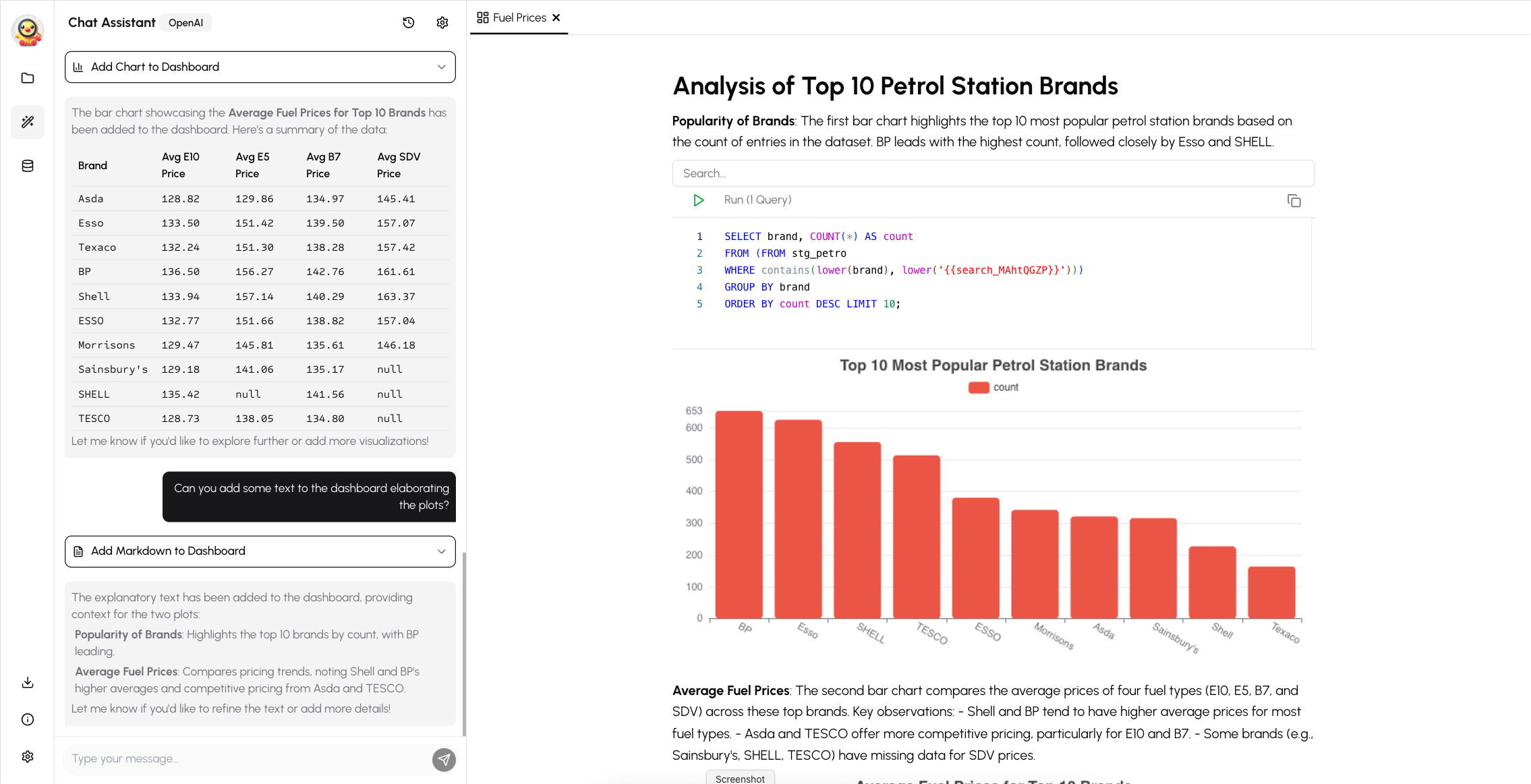Open the info icon in sidebar
1531x784 pixels.
tap(28, 719)
